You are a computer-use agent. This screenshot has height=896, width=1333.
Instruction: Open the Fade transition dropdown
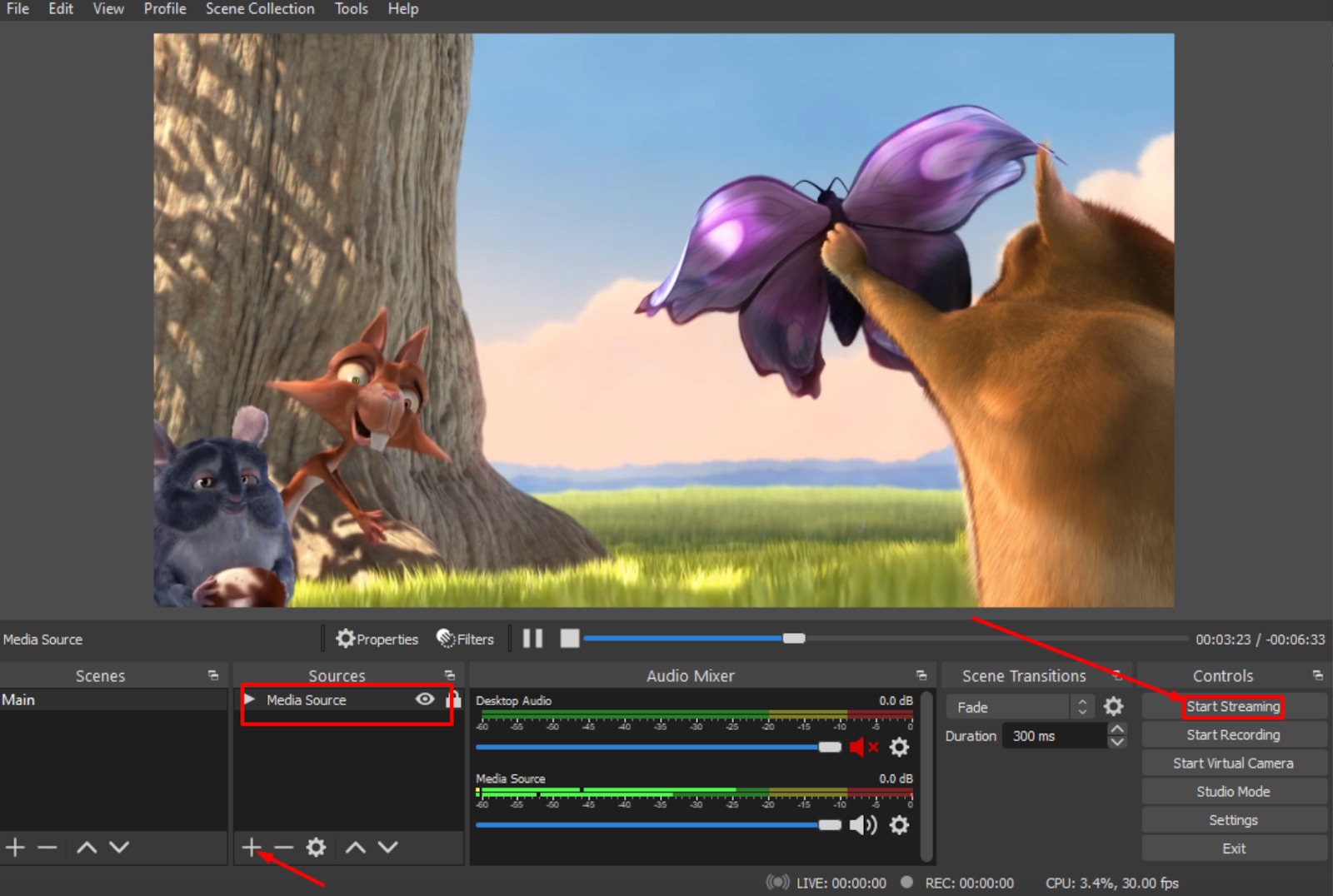[x=1020, y=707]
